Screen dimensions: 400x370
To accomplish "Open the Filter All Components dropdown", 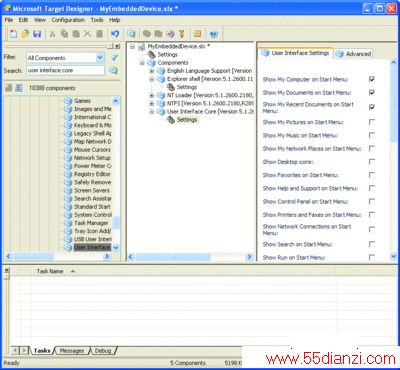I will click(100, 58).
